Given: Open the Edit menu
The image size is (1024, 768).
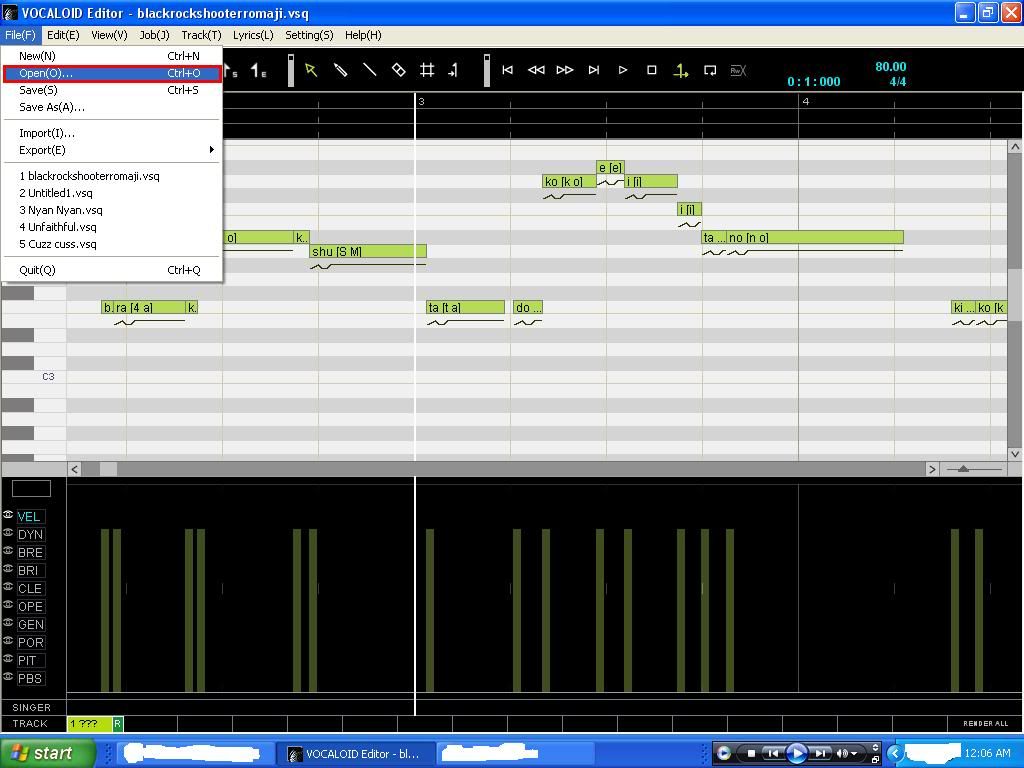Looking at the screenshot, I should pyautogui.click(x=63, y=35).
